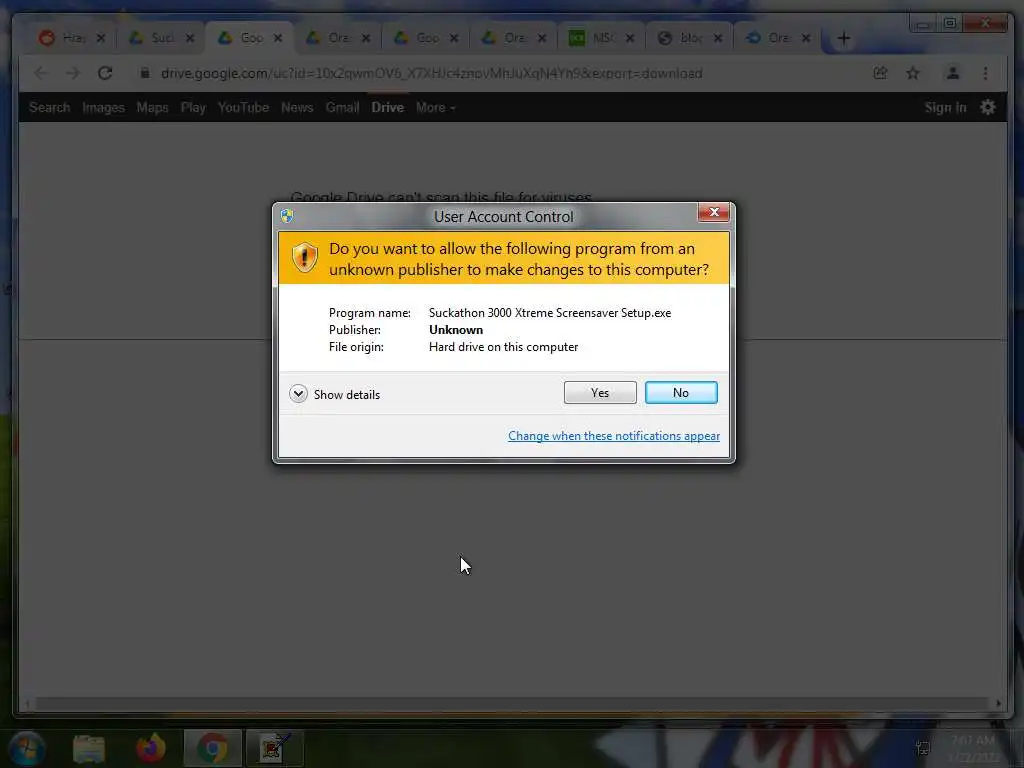
Task: Click the 'Unknown' publisher text
Action: coord(456,330)
